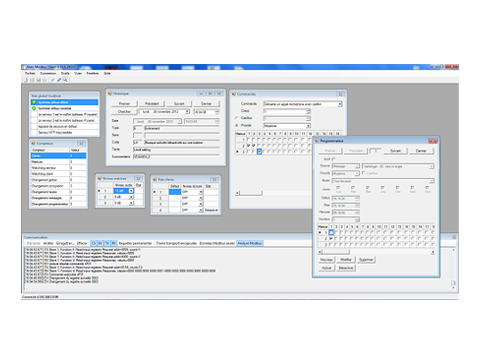This screenshot has width=480, height=360.
Task: Open the Aide menu
Action: 107,73
